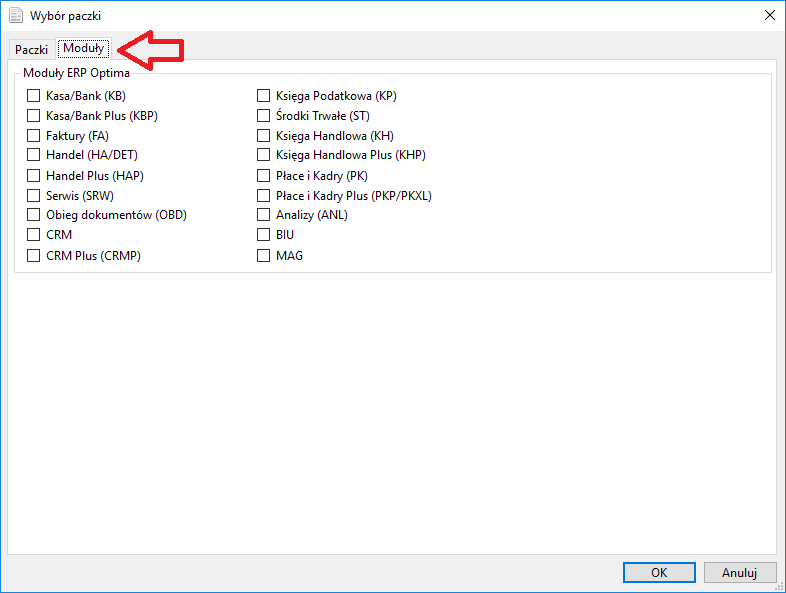Enable the Handel Plus (HAP) checkbox
Image resolution: width=786 pixels, height=593 pixels.
tap(34, 175)
